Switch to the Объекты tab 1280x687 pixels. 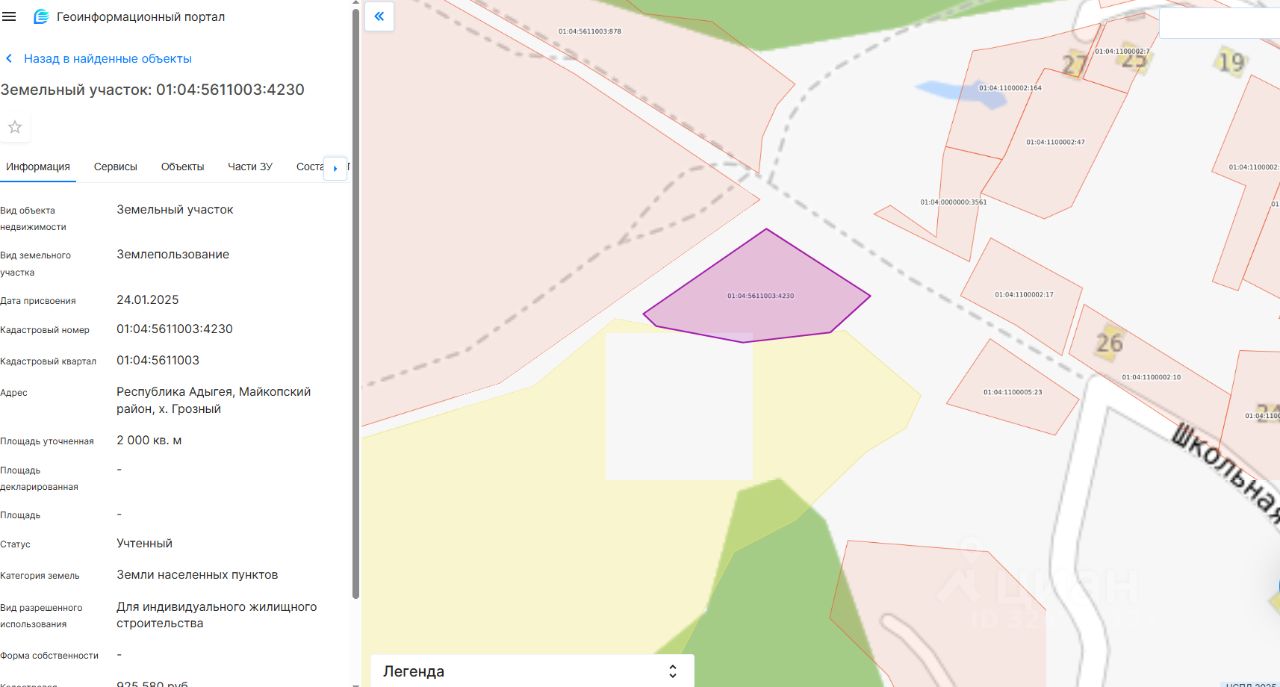(x=183, y=167)
